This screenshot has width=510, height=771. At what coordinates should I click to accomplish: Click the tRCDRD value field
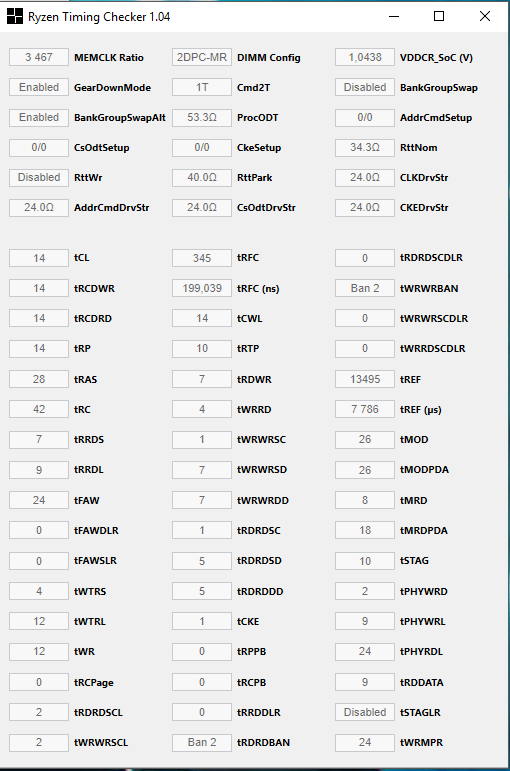[39, 318]
